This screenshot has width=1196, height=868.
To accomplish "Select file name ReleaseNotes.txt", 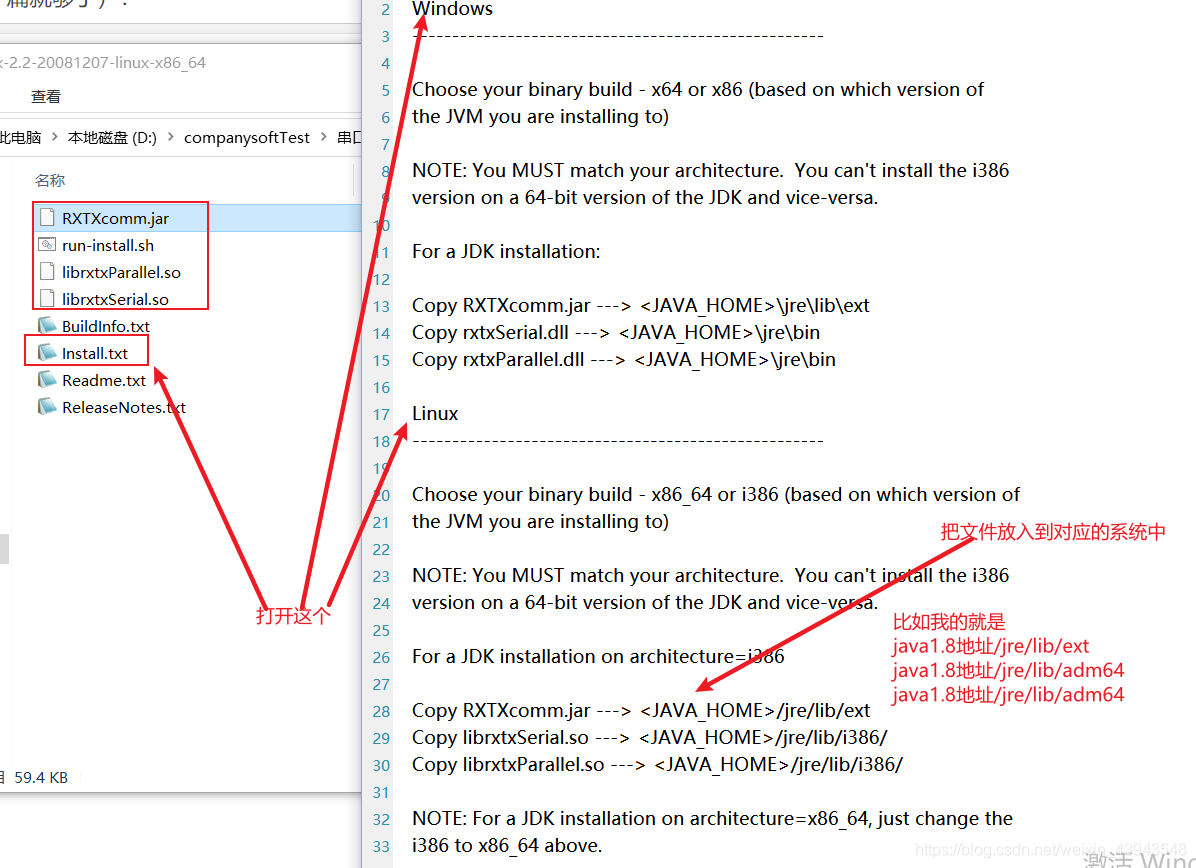I will pos(124,407).
